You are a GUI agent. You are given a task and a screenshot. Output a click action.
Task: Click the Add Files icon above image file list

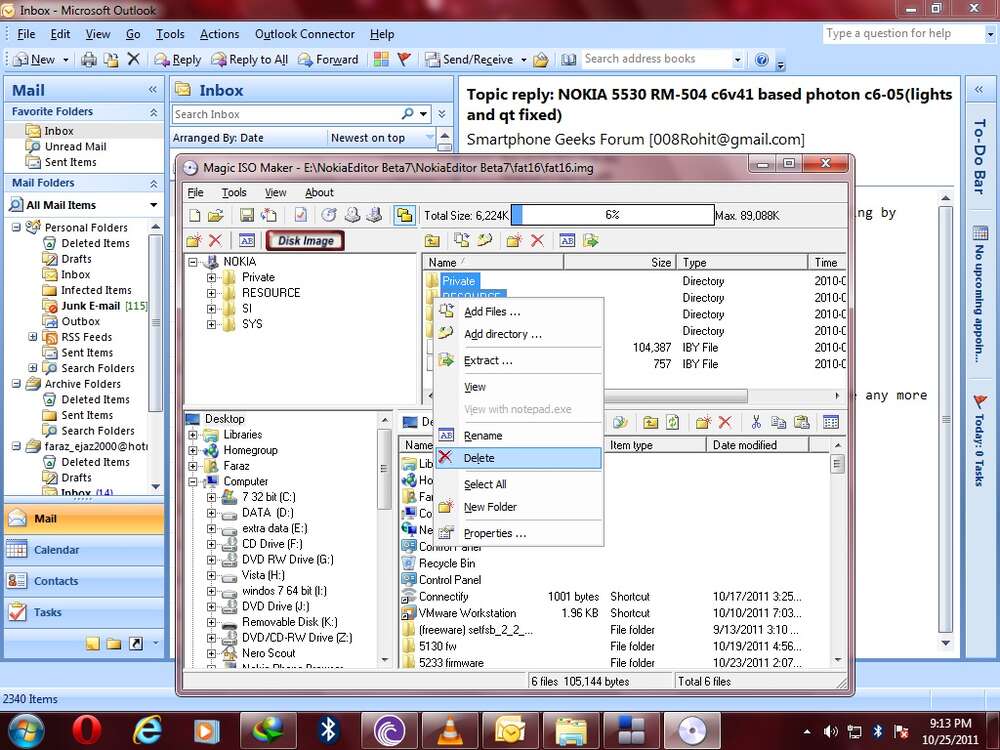(461, 240)
